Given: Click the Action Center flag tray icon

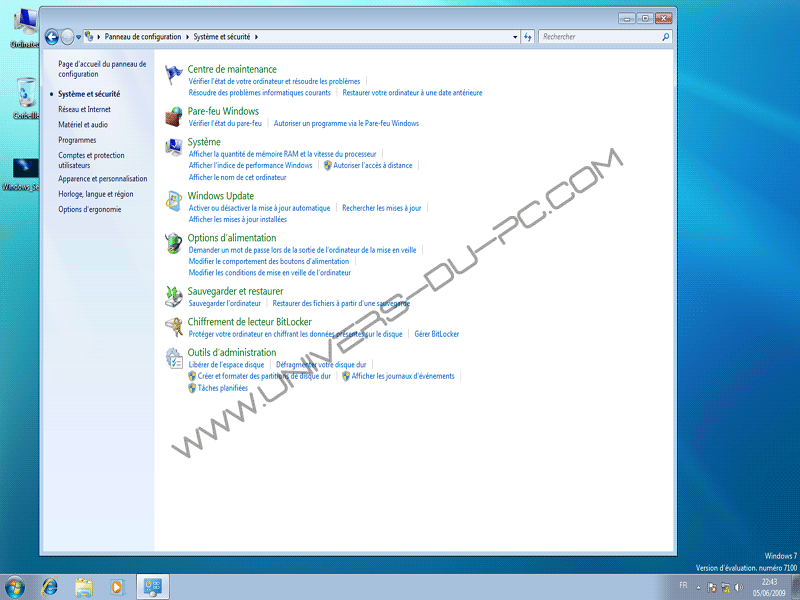Looking at the screenshot, I should (x=712, y=588).
